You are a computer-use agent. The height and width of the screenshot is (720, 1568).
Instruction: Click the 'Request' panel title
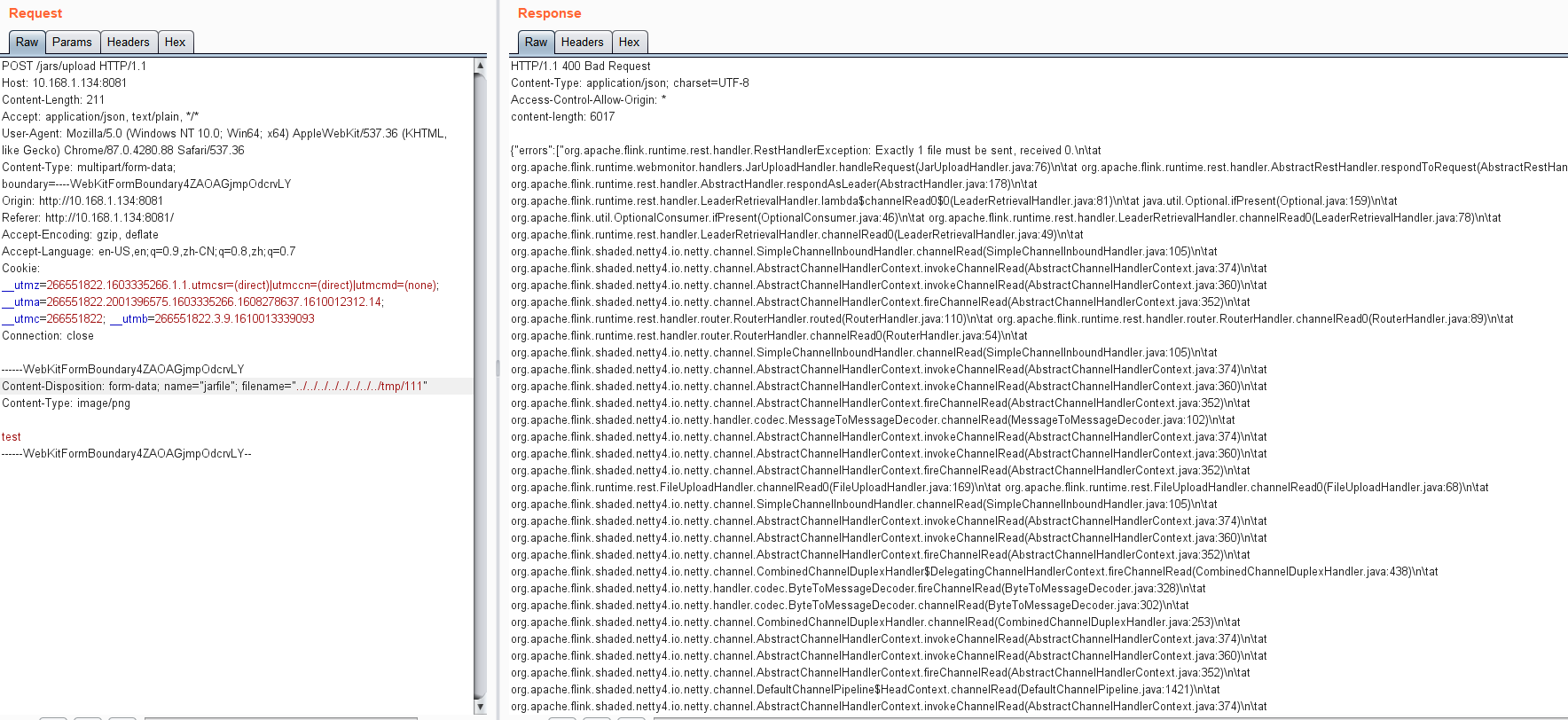pyautogui.click(x=35, y=13)
